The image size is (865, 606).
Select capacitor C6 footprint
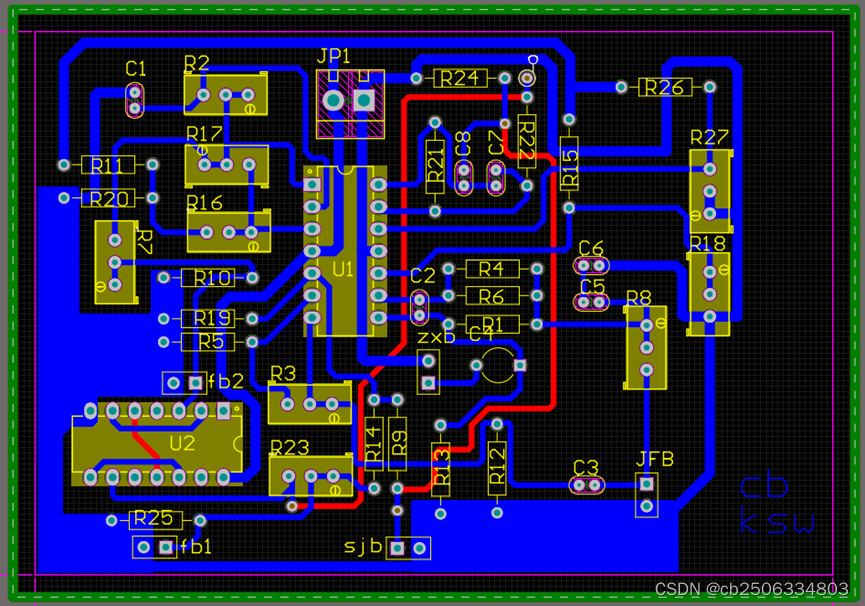(x=591, y=266)
